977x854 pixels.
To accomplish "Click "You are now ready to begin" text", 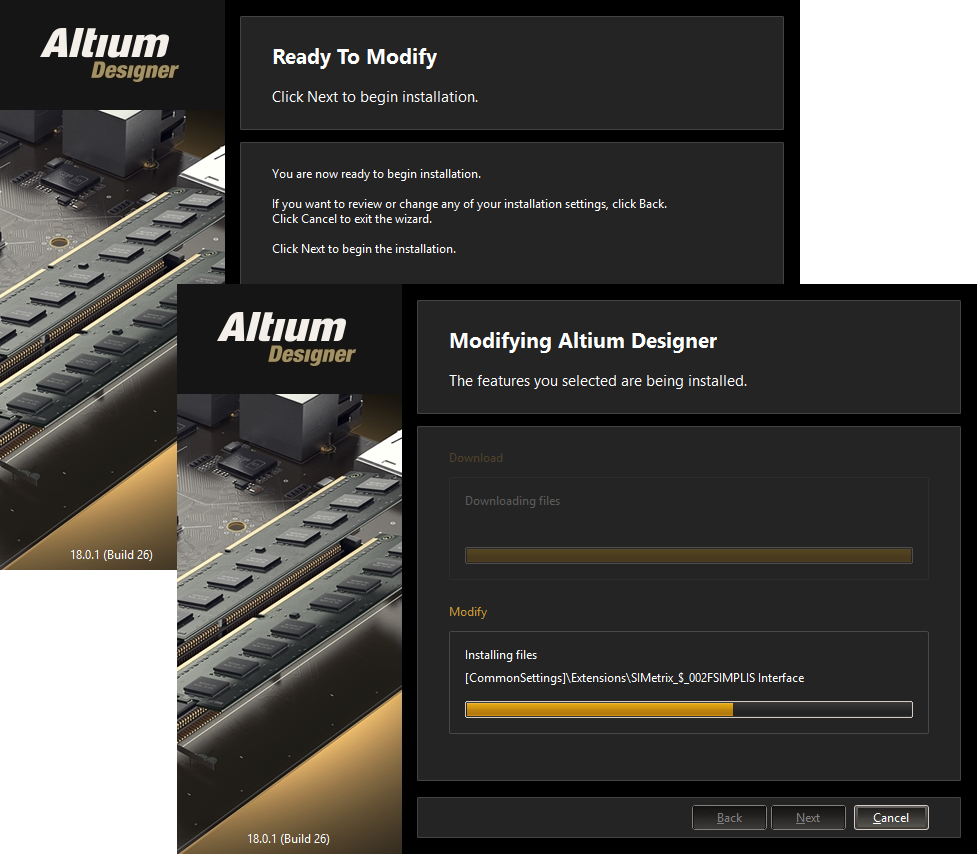I will [x=376, y=174].
